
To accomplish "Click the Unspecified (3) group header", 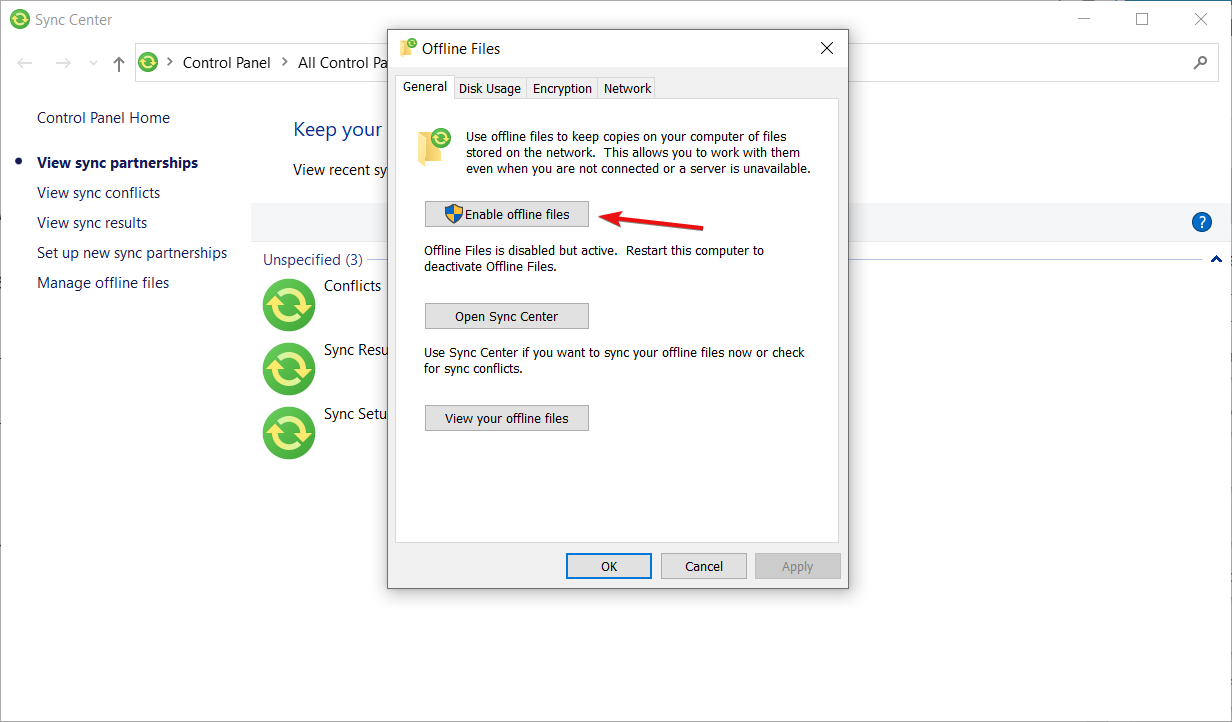I will pos(313,260).
